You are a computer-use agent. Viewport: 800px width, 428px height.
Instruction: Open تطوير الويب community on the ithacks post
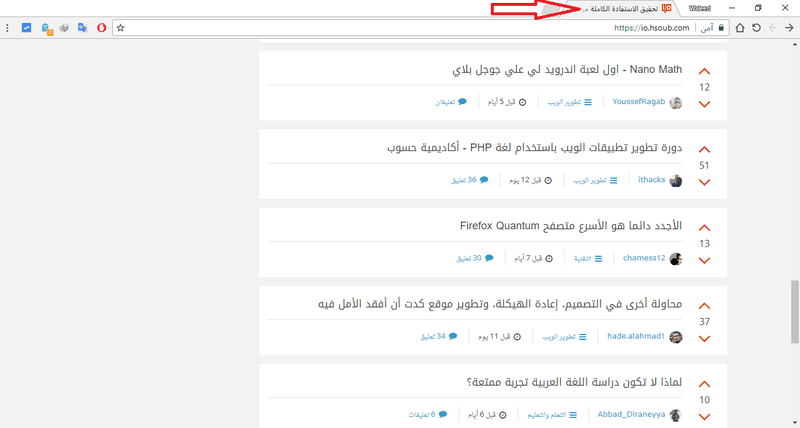click(595, 181)
